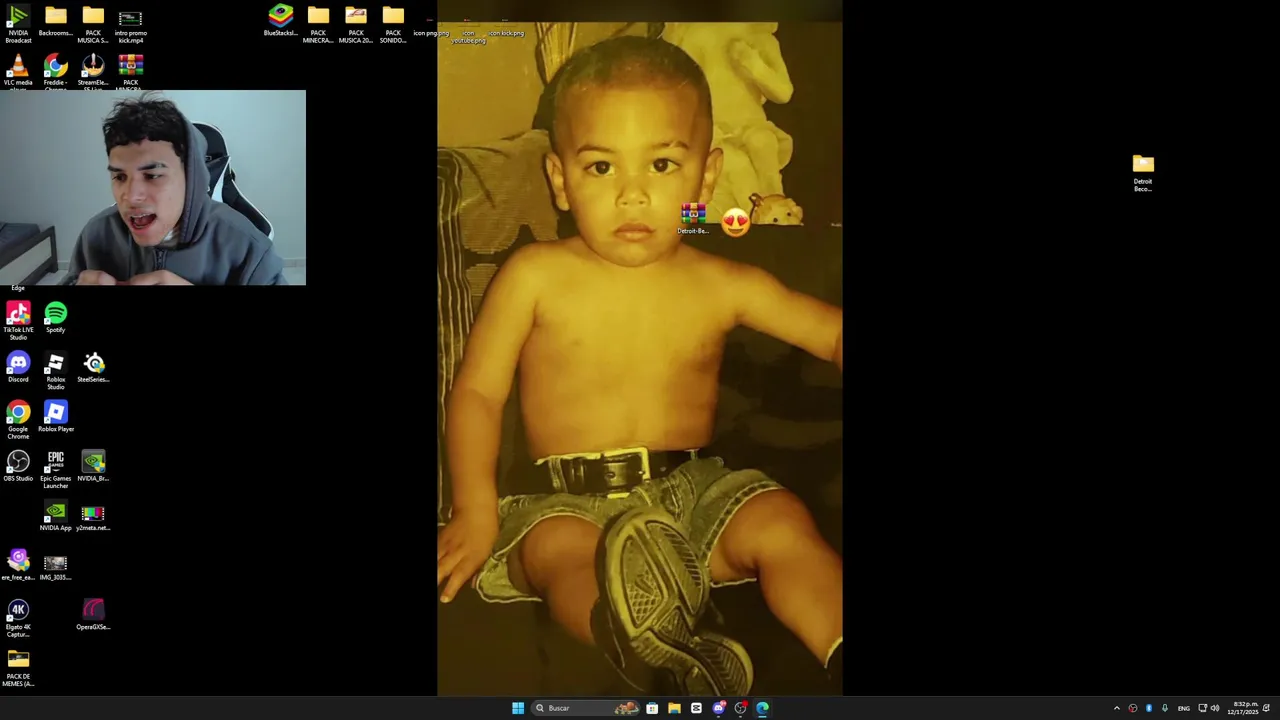This screenshot has width=1280, height=720.
Task: Open OBS Studio shortcut
Action: tap(18, 466)
